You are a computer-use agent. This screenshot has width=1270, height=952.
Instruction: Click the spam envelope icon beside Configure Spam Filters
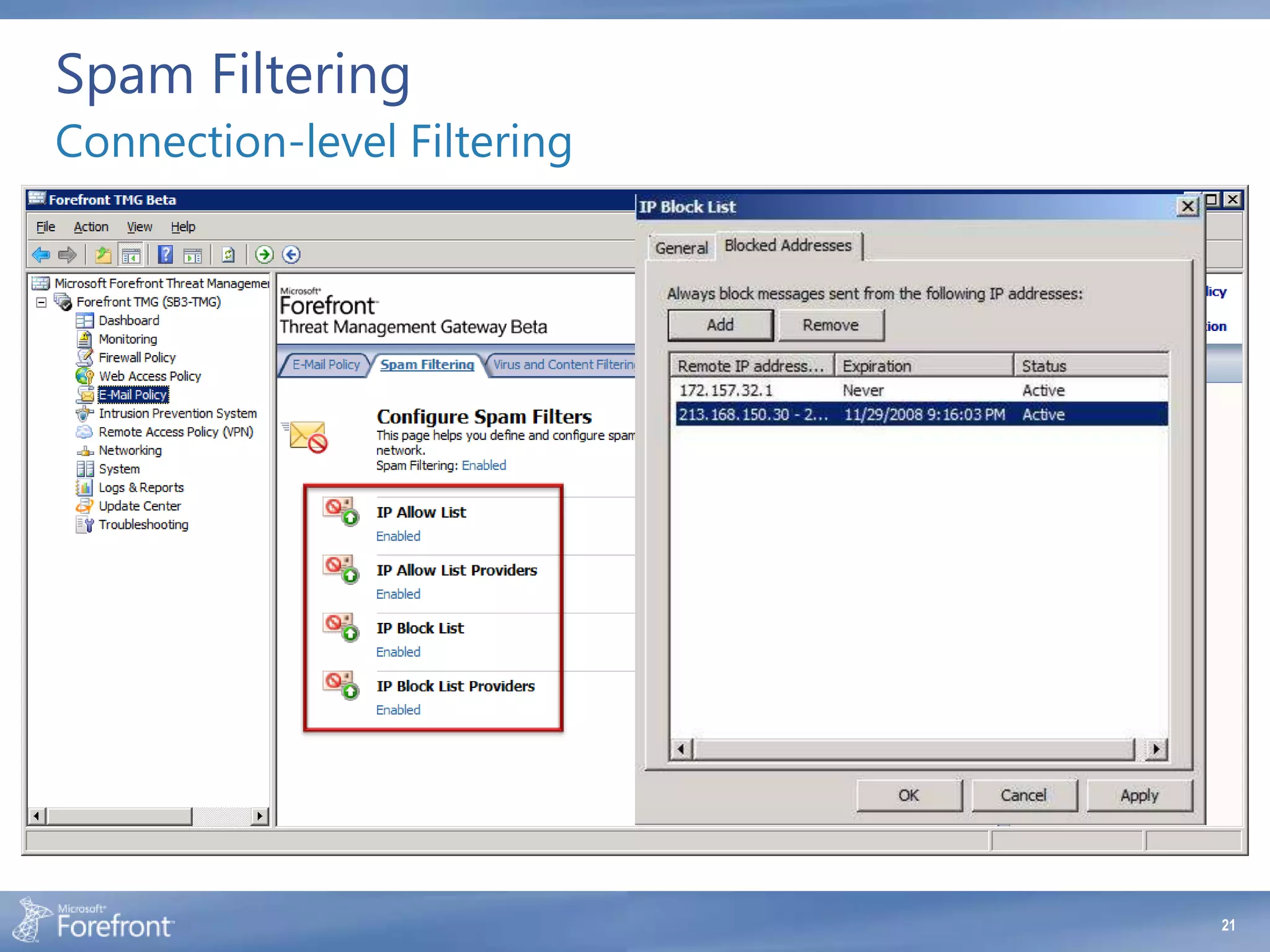(306, 436)
